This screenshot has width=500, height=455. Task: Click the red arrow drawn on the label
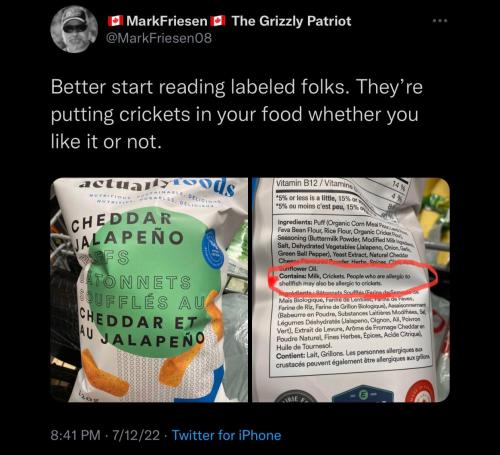tap(274, 282)
